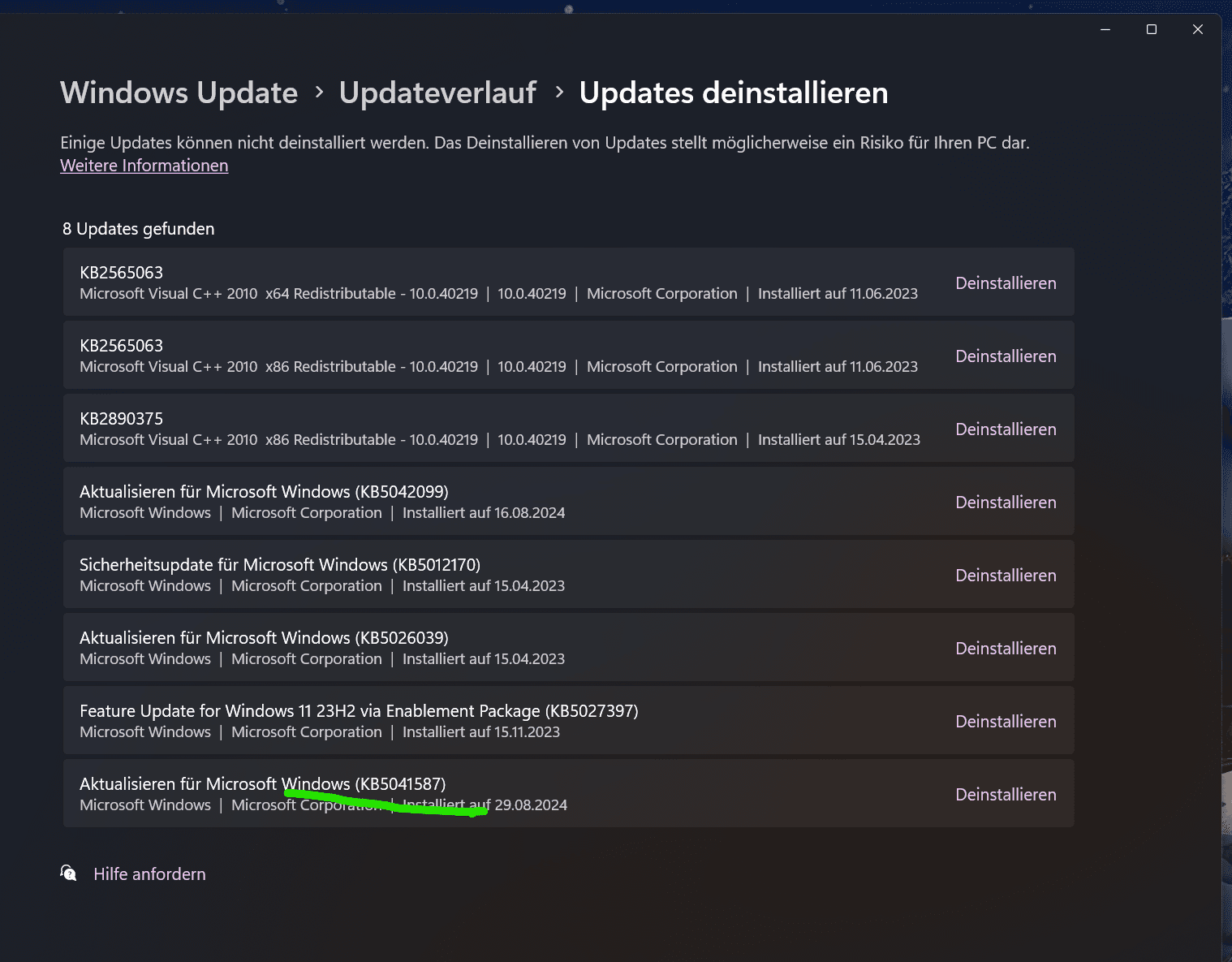Screen dimensions: 1232x962
Task: Deinstallieren security update KB5012170
Action: pos(1006,576)
